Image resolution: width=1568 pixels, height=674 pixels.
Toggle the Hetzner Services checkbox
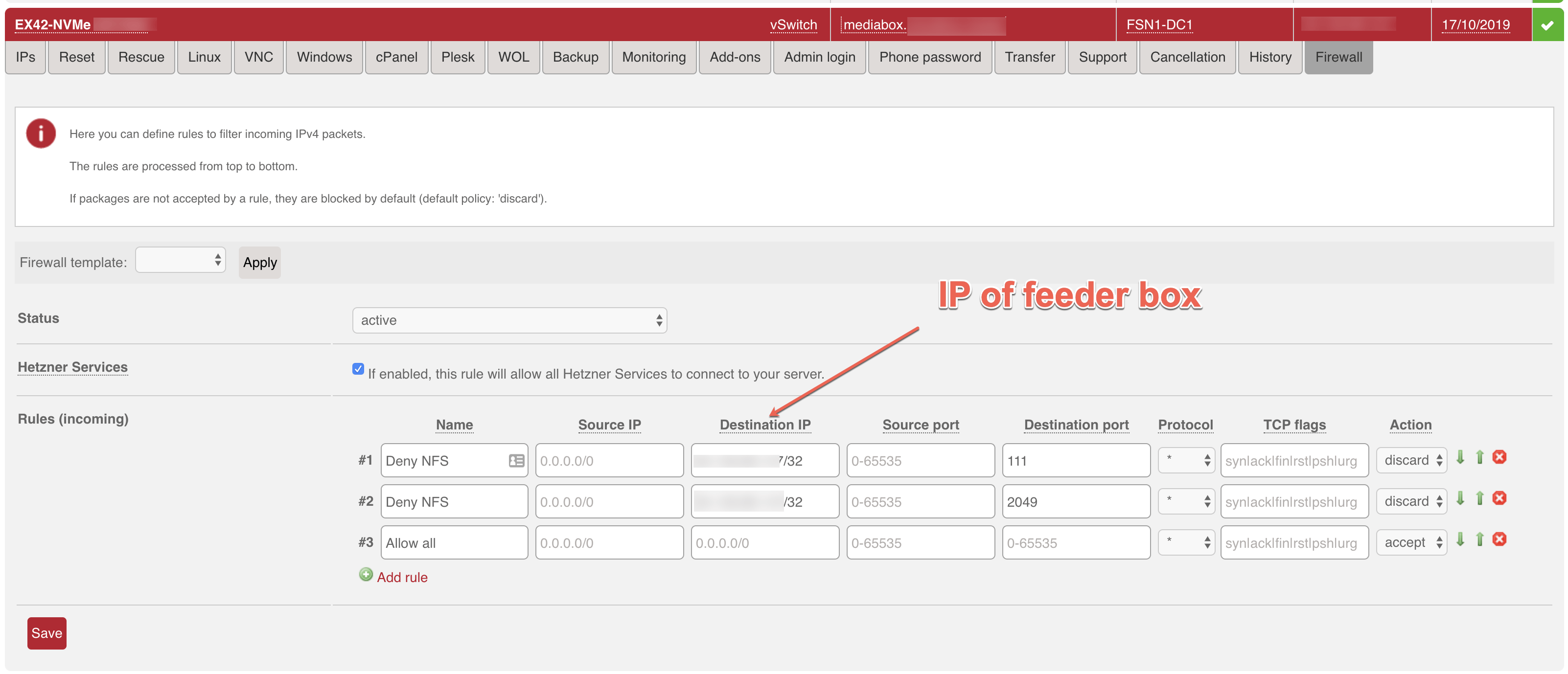[x=358, y=369]
